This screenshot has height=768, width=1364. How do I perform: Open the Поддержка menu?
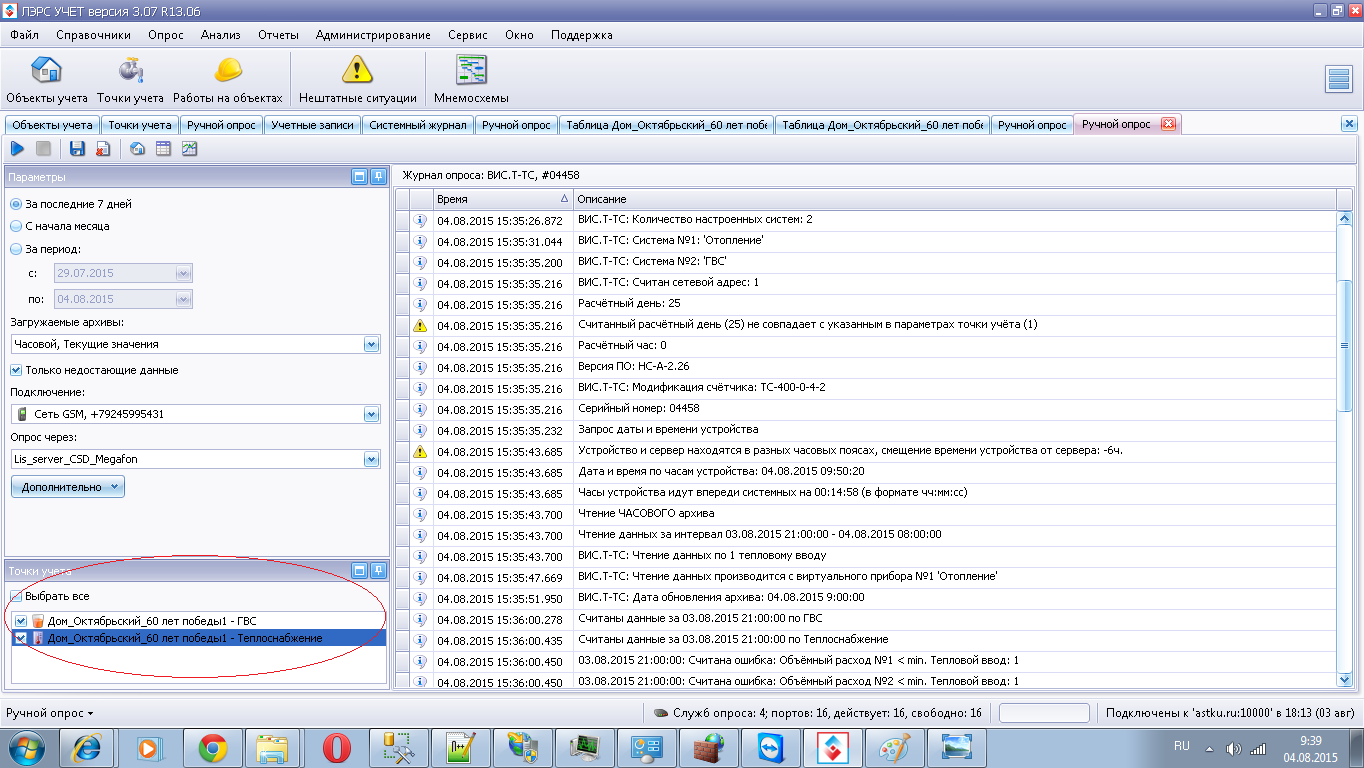click(x=582, y=35)
